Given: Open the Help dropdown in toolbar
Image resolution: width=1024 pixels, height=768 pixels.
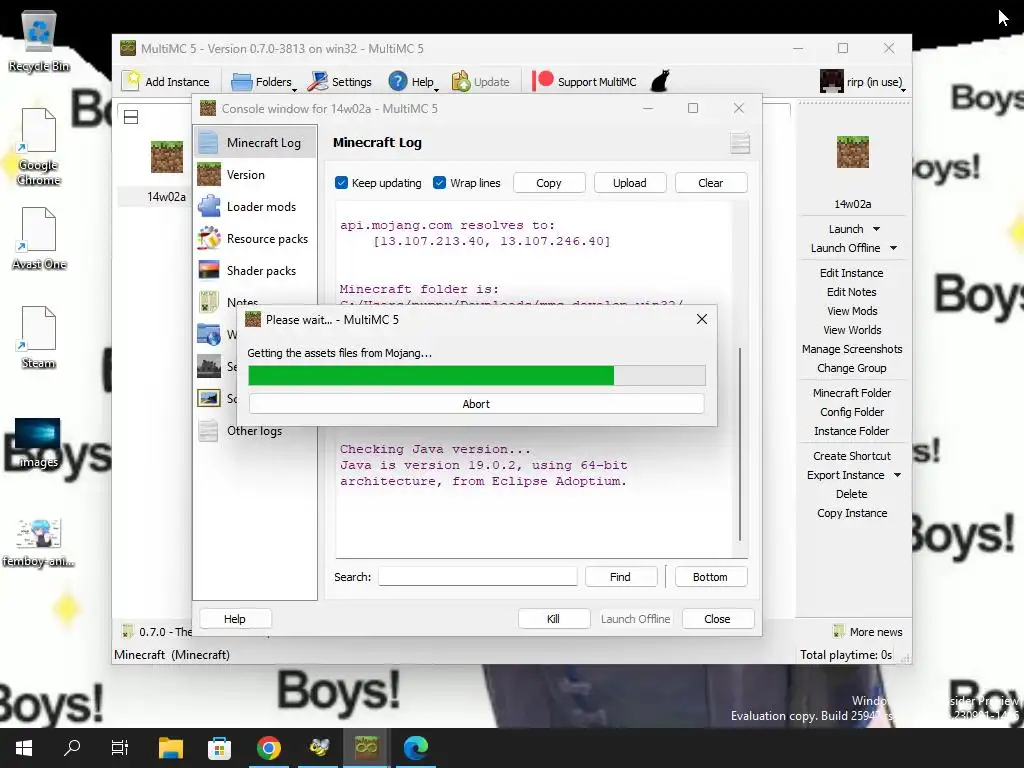Looking at the screenshot, I should (413, 82).
